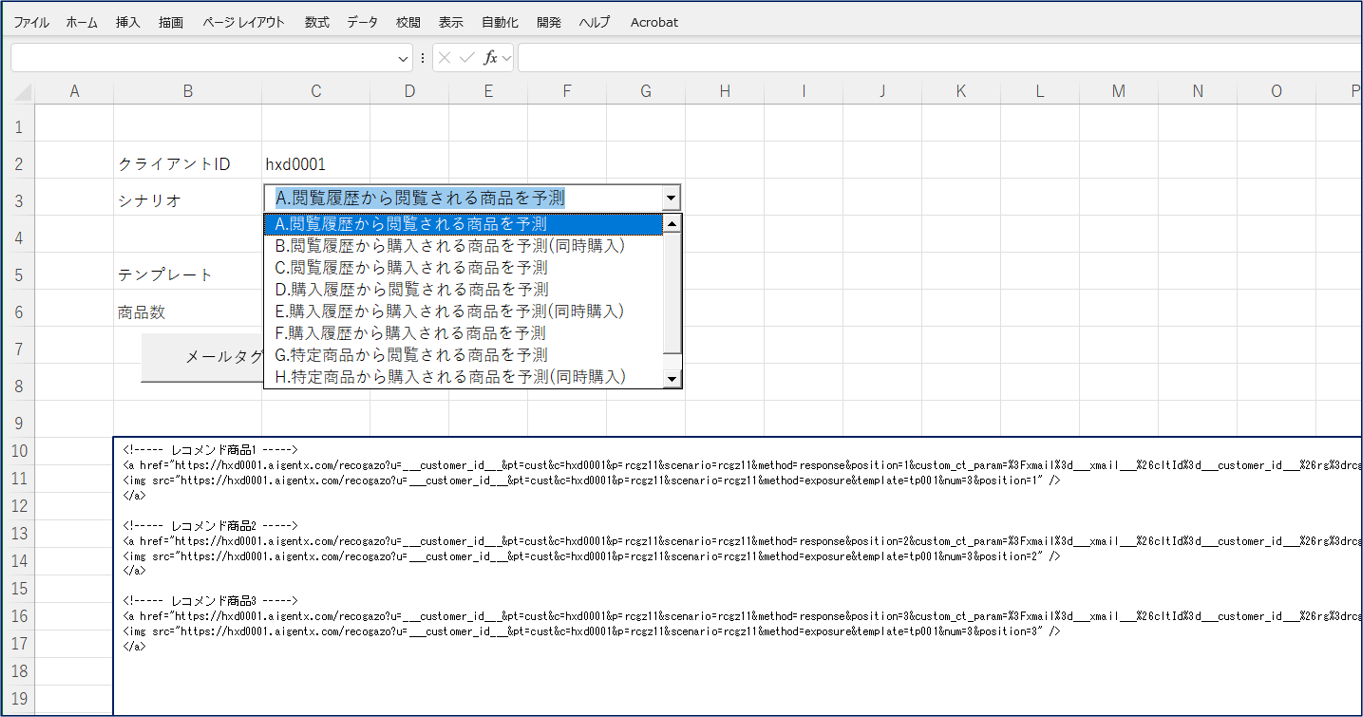Image resolution: width=1363 pixels, height=717 pixels.
Task: Select the テンプレート label cell
Action: (188, 275)
